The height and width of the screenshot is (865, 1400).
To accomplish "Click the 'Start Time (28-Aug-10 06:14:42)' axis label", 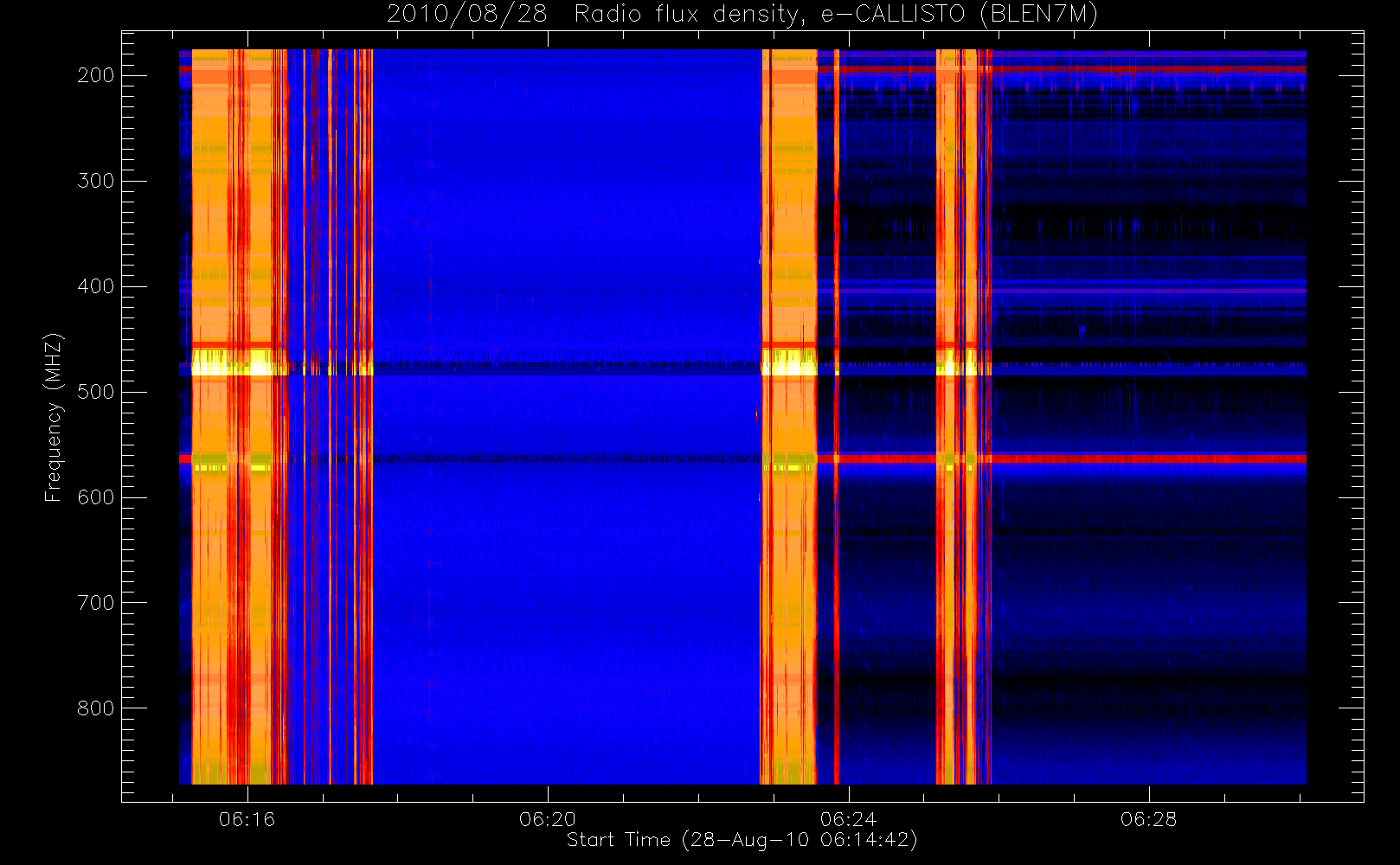I will [742, 840].
